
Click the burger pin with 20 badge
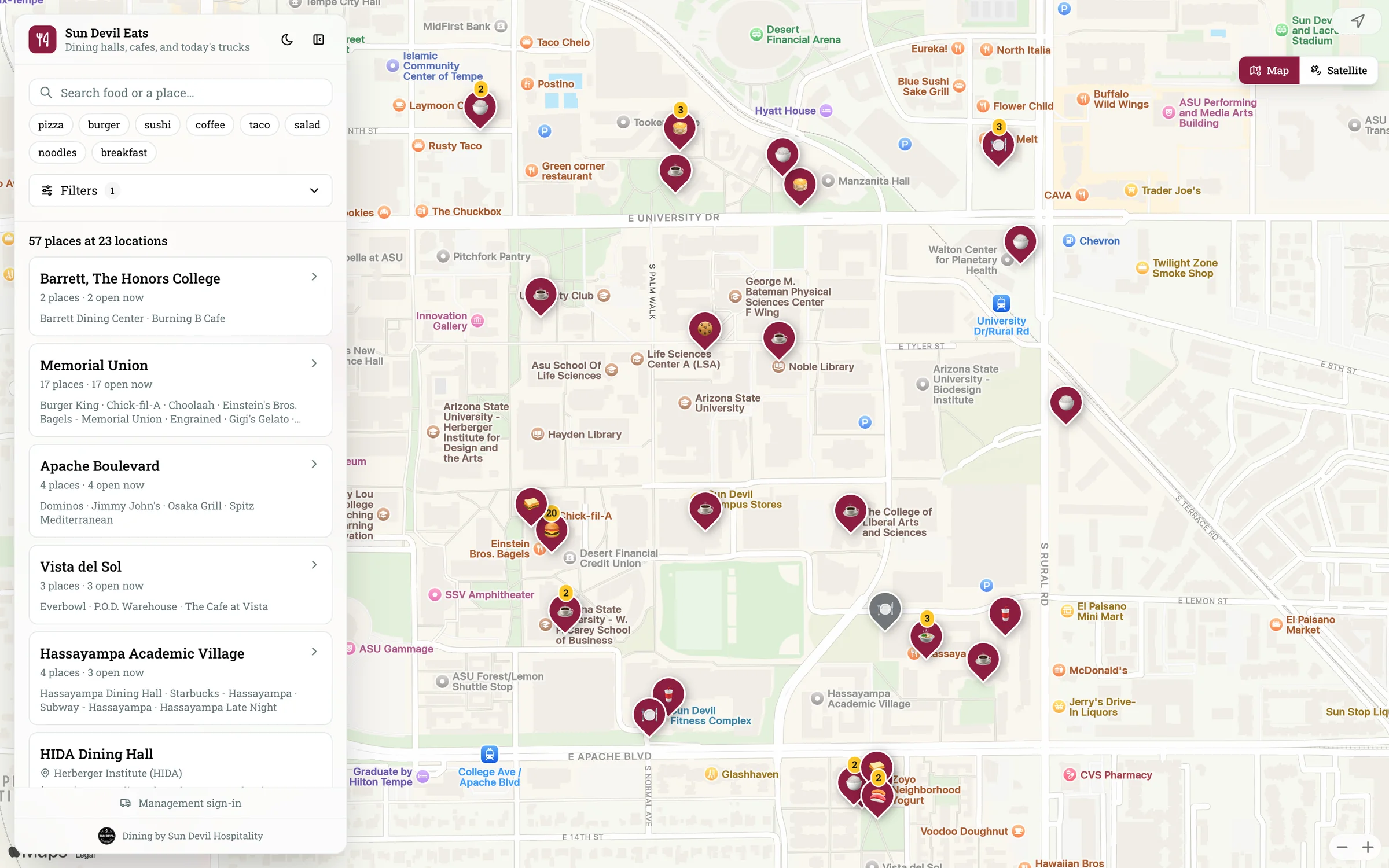tap(552, 532)
